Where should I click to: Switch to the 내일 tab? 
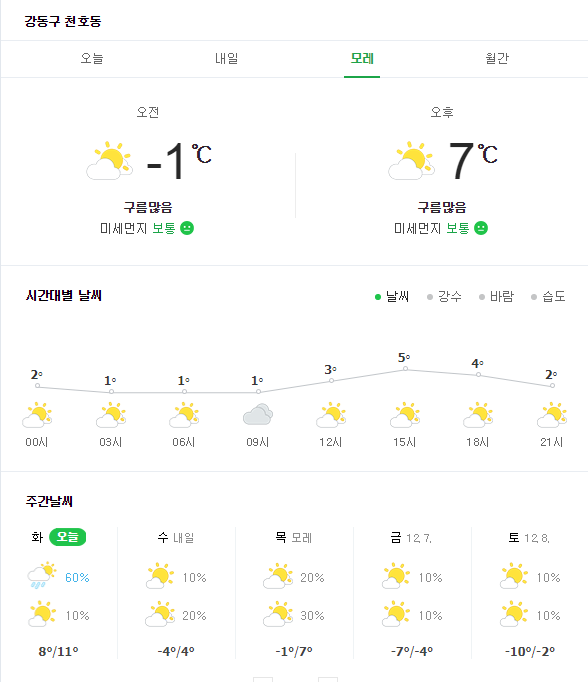point(227,58)
